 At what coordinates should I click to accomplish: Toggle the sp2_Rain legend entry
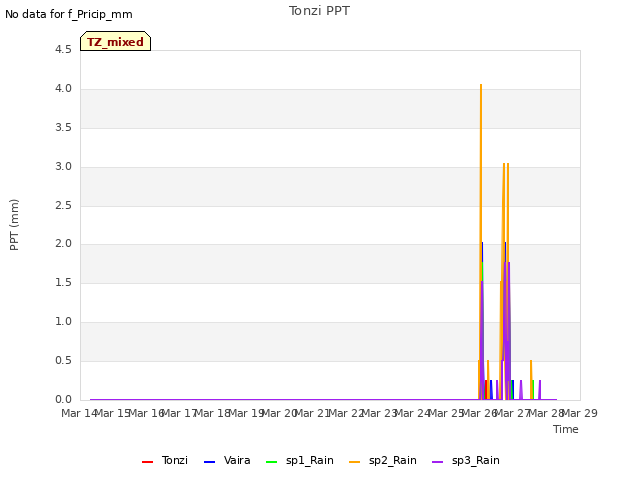(383, 460)
